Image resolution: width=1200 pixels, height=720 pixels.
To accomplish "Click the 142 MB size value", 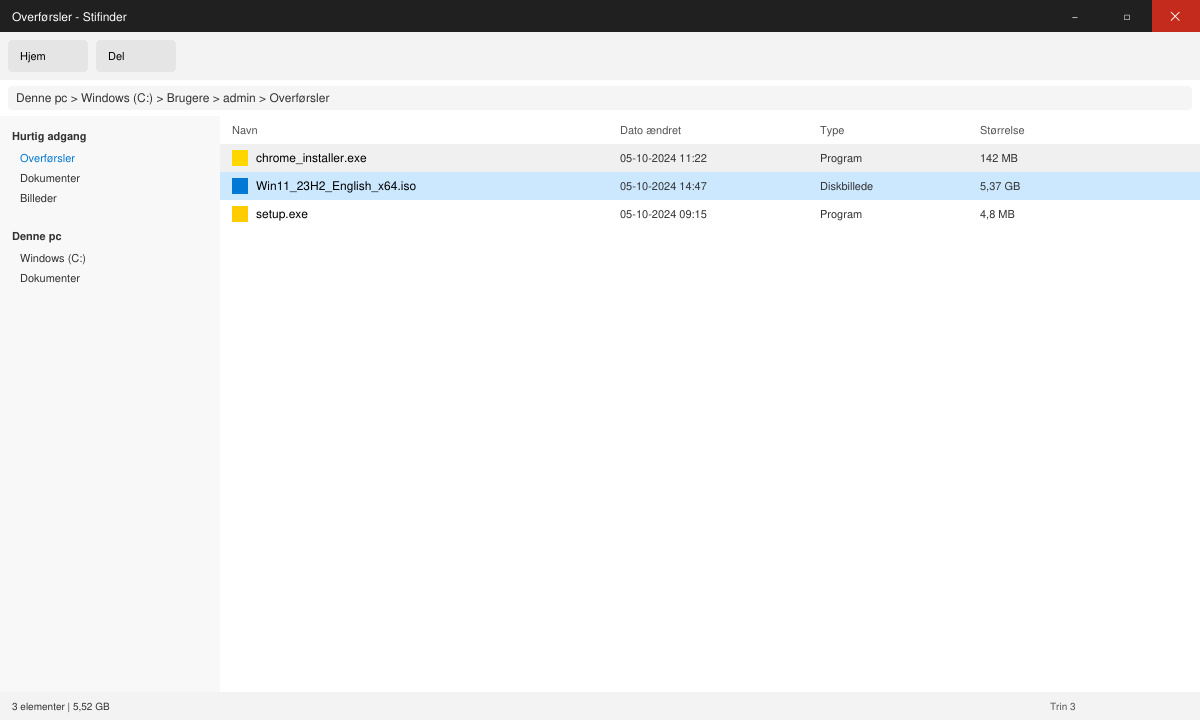I will click(x=999, y=158).
